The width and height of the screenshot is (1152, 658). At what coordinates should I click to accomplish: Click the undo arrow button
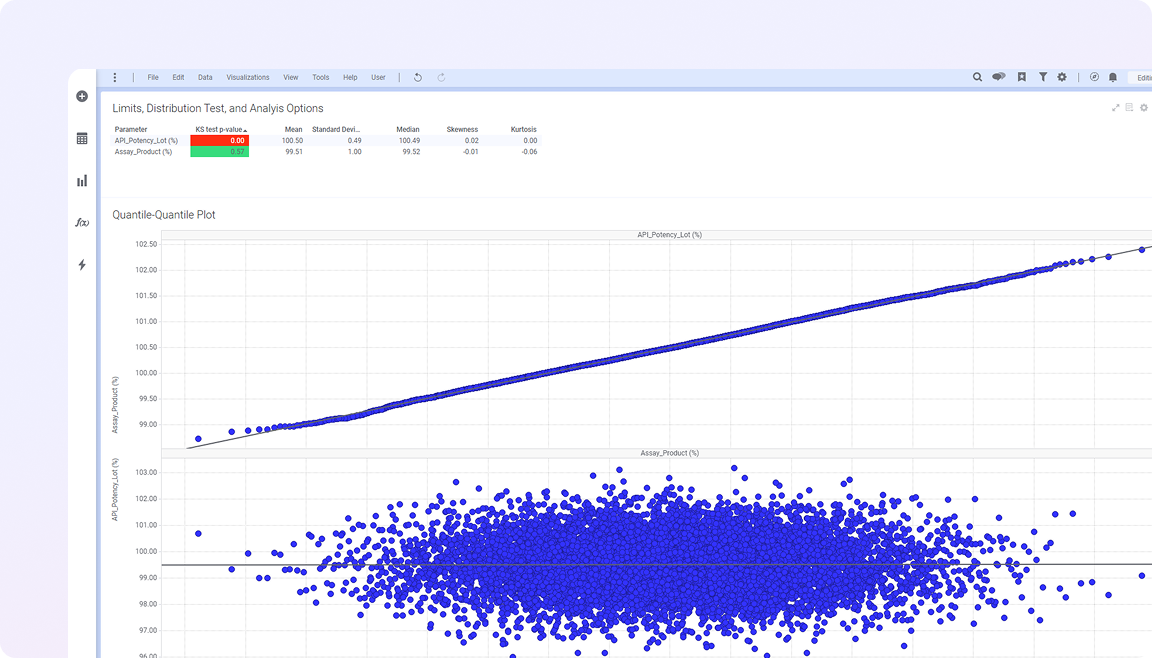(x=417, y=77)
